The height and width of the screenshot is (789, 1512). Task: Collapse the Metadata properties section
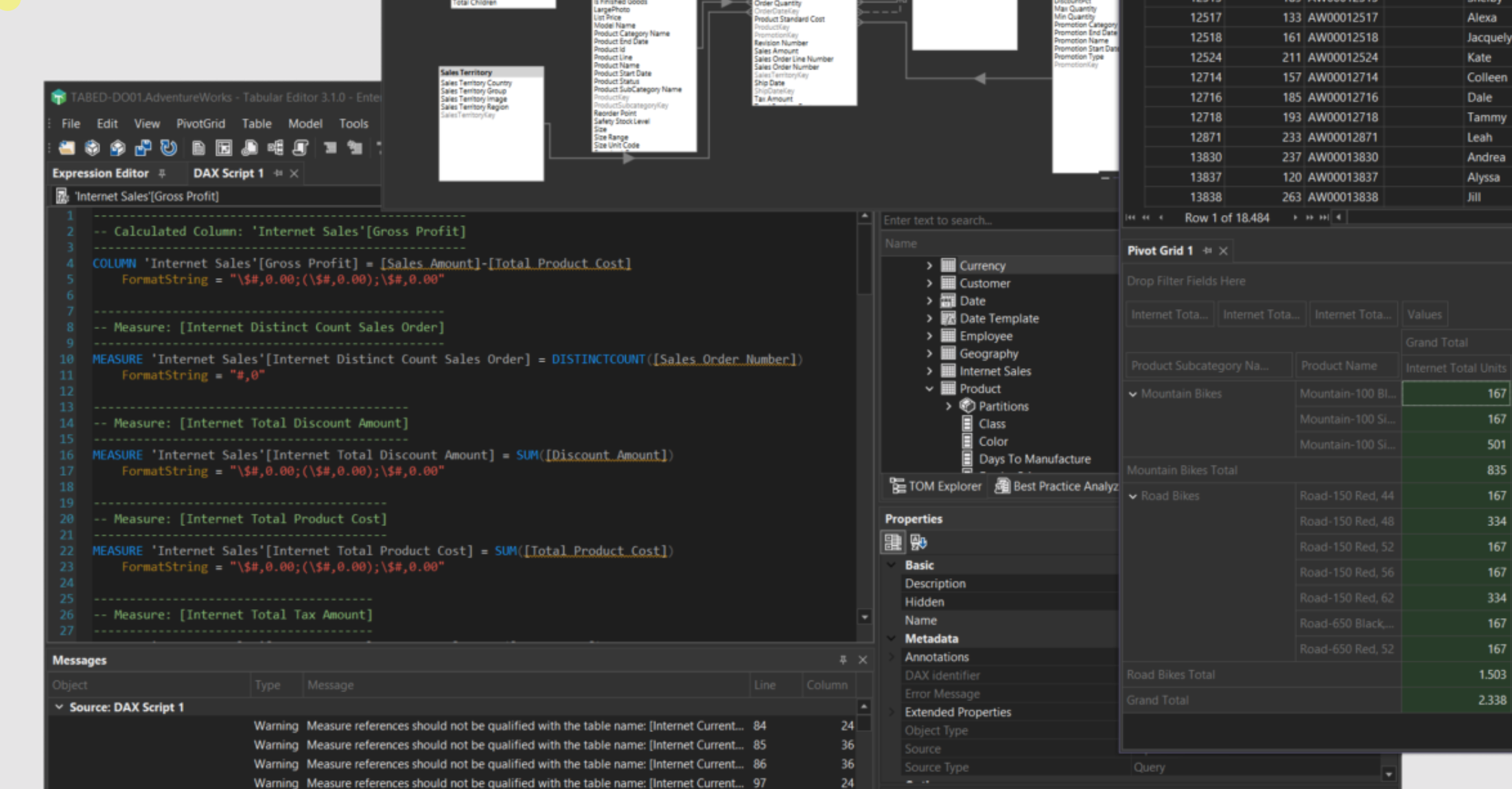pos(892,639)
